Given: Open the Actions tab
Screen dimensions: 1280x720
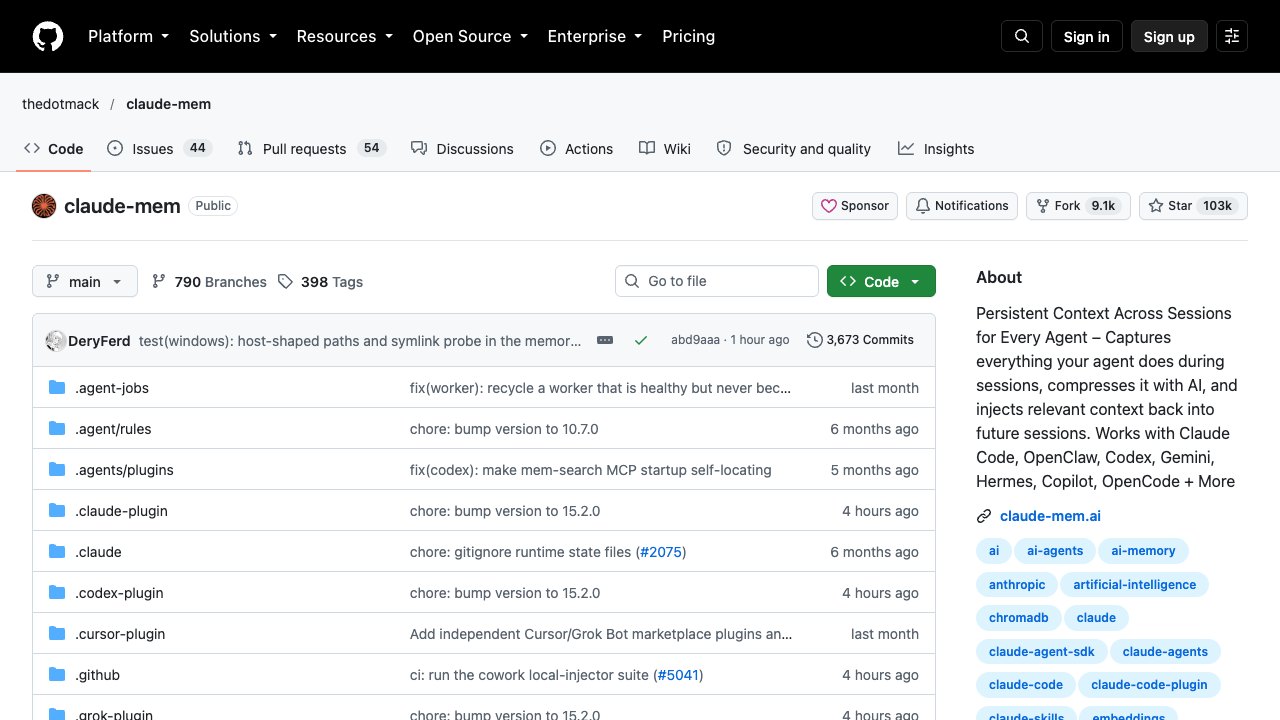Looking at the screenshot, I should [576, 149].
